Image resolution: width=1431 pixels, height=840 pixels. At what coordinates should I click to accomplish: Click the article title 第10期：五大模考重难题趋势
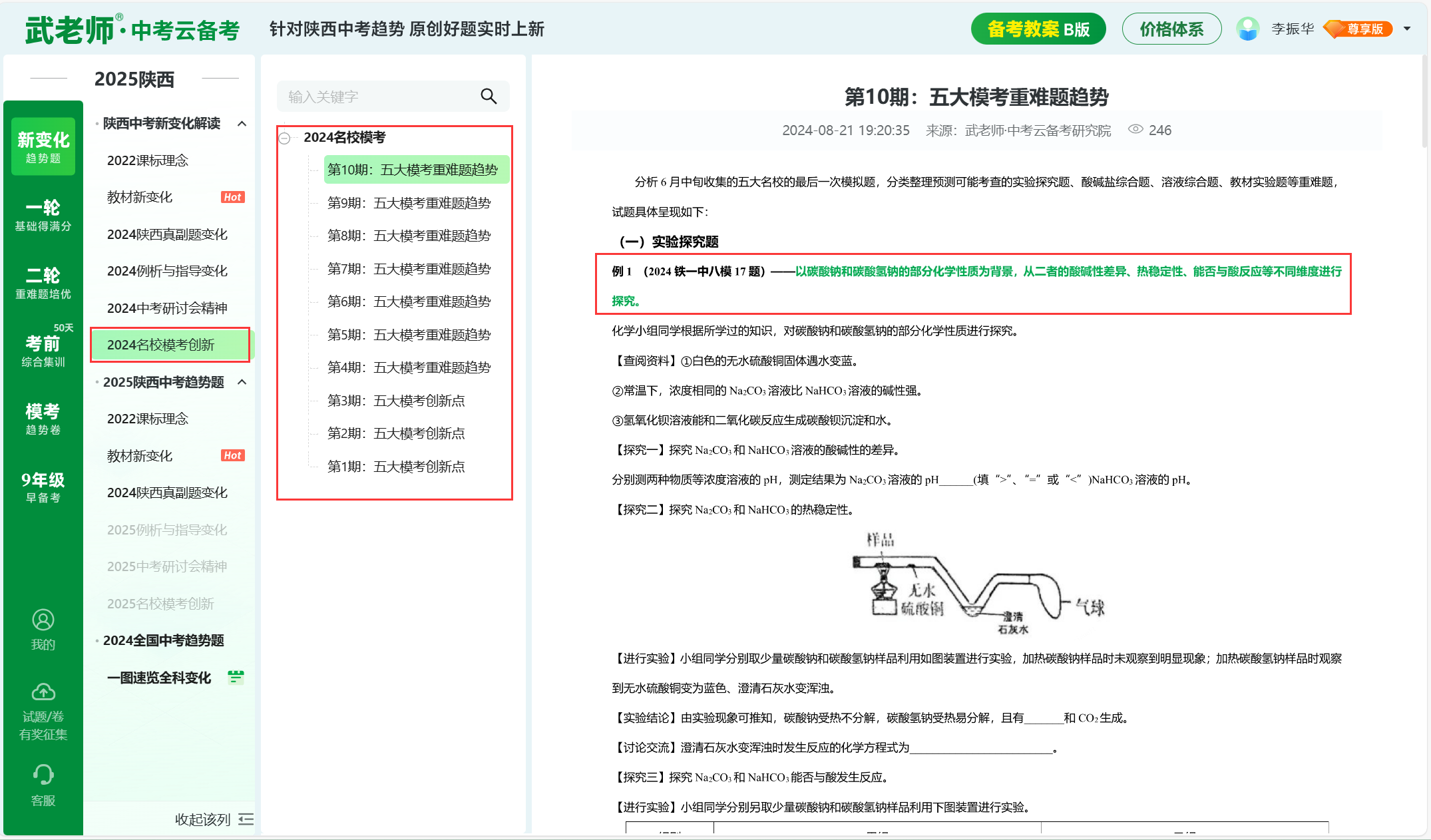click(976, 97)
